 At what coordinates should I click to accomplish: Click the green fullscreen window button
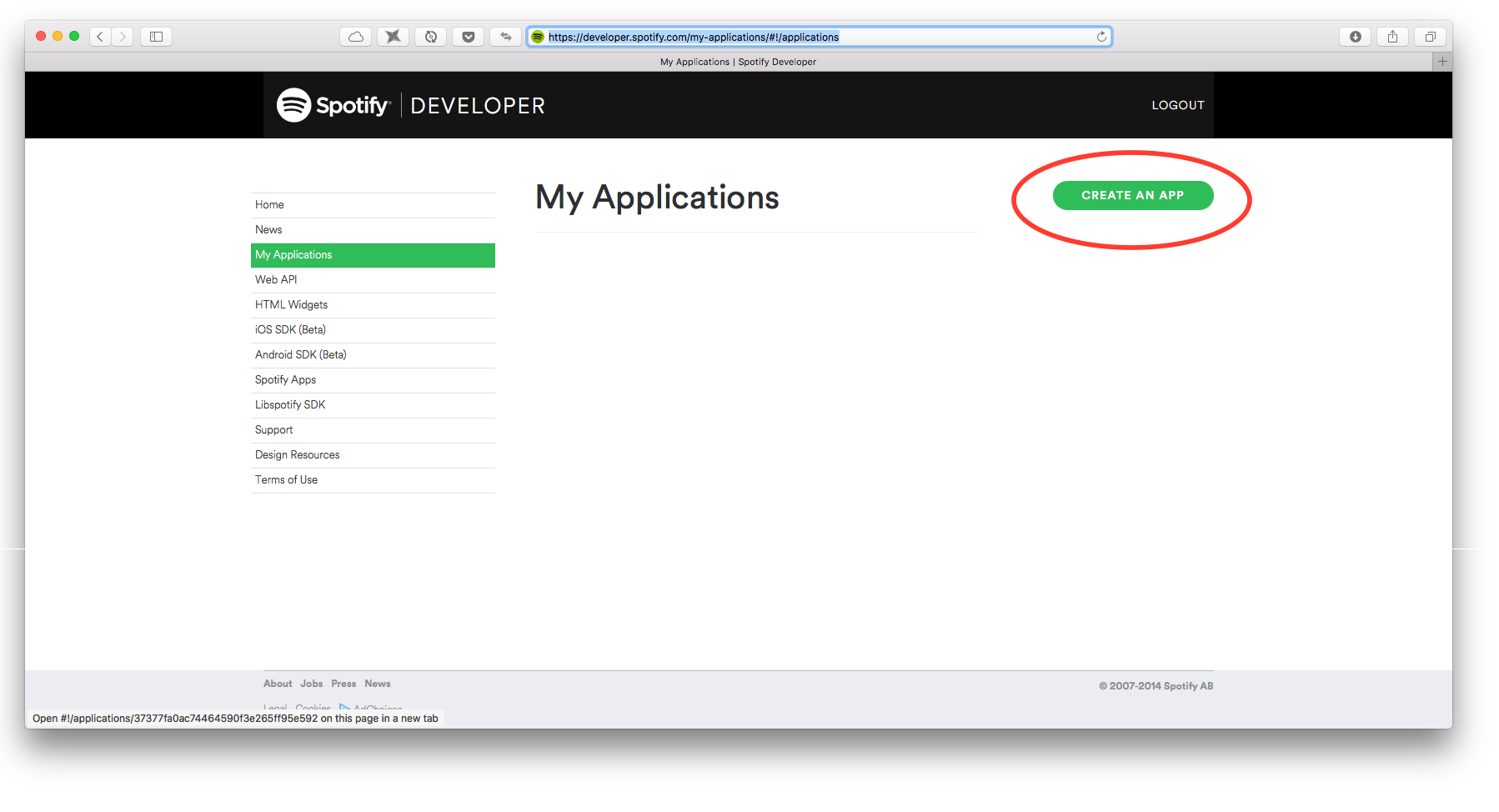[74, 36]
